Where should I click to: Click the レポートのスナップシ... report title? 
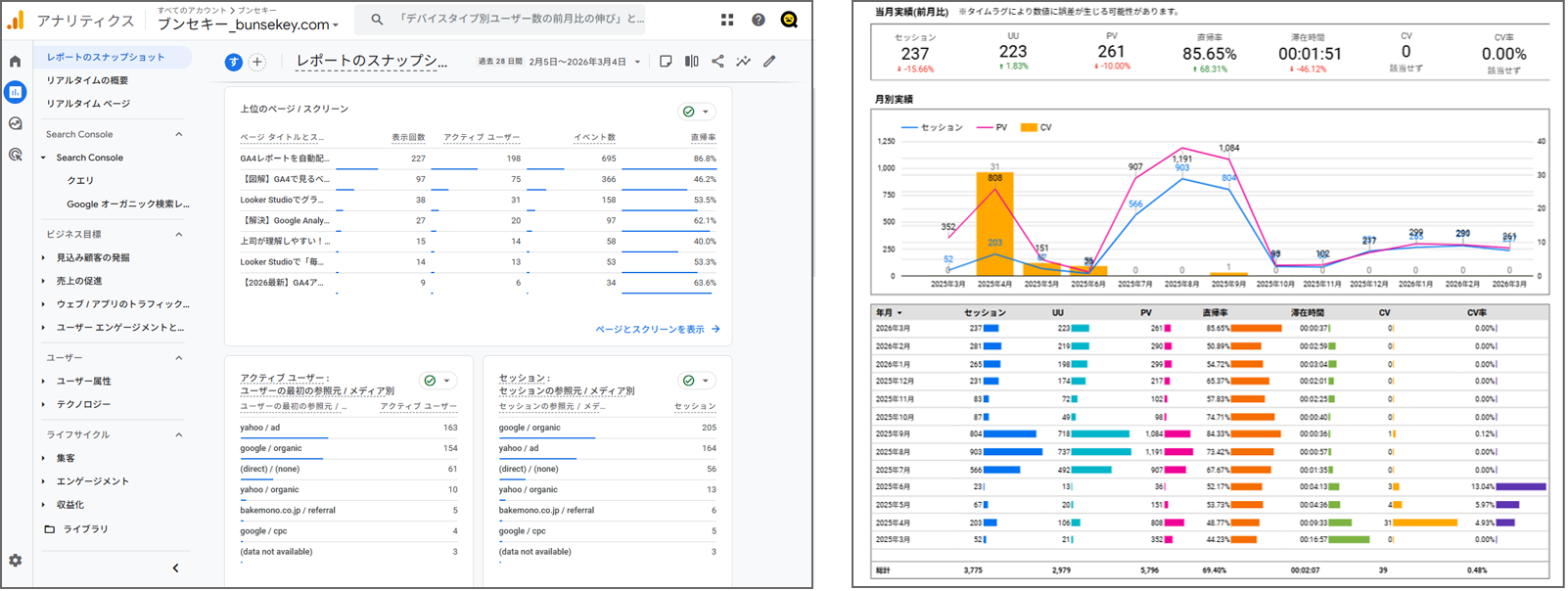[x=372, y=61]
